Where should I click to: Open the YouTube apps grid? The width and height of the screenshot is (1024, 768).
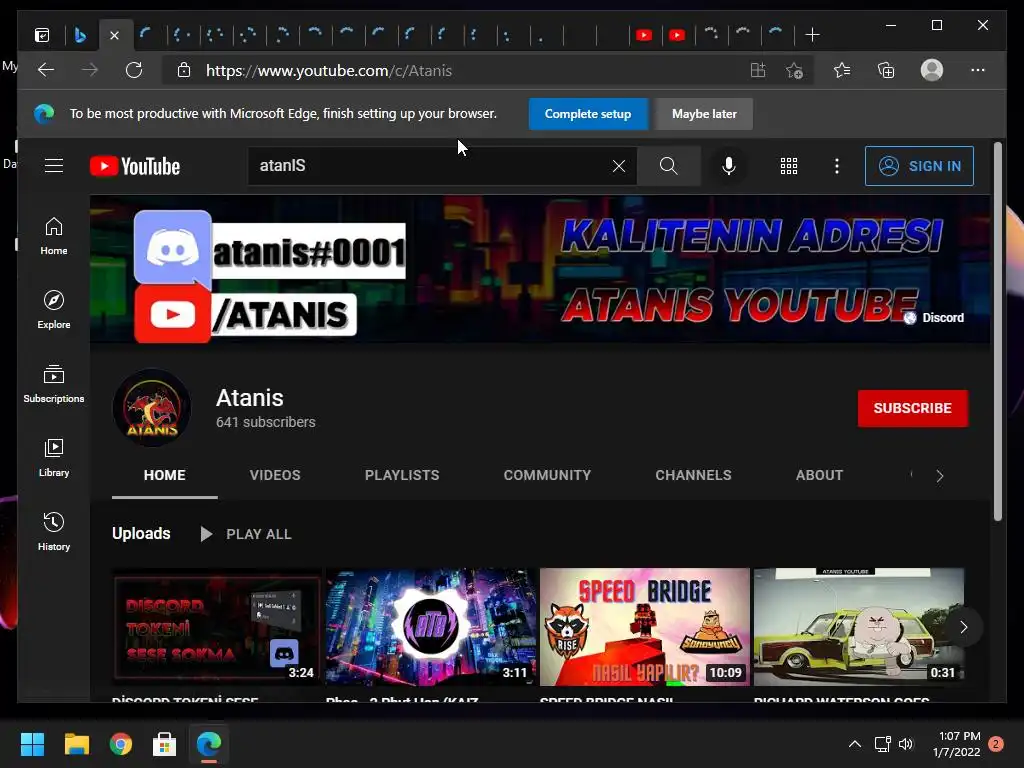point(789,166)
